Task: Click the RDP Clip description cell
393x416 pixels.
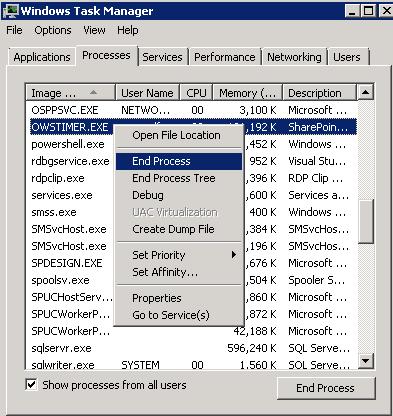Action: (316, 178)
